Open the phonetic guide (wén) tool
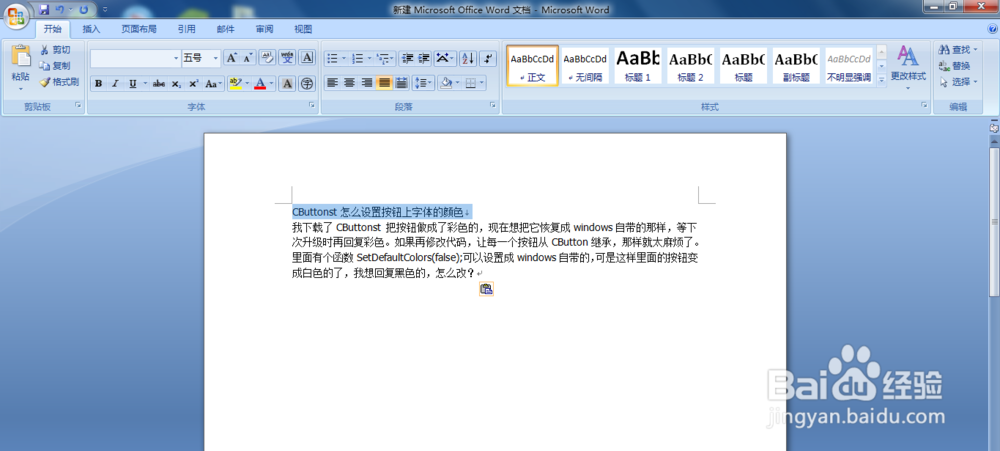1000x451 pixels. pos(287,57)
